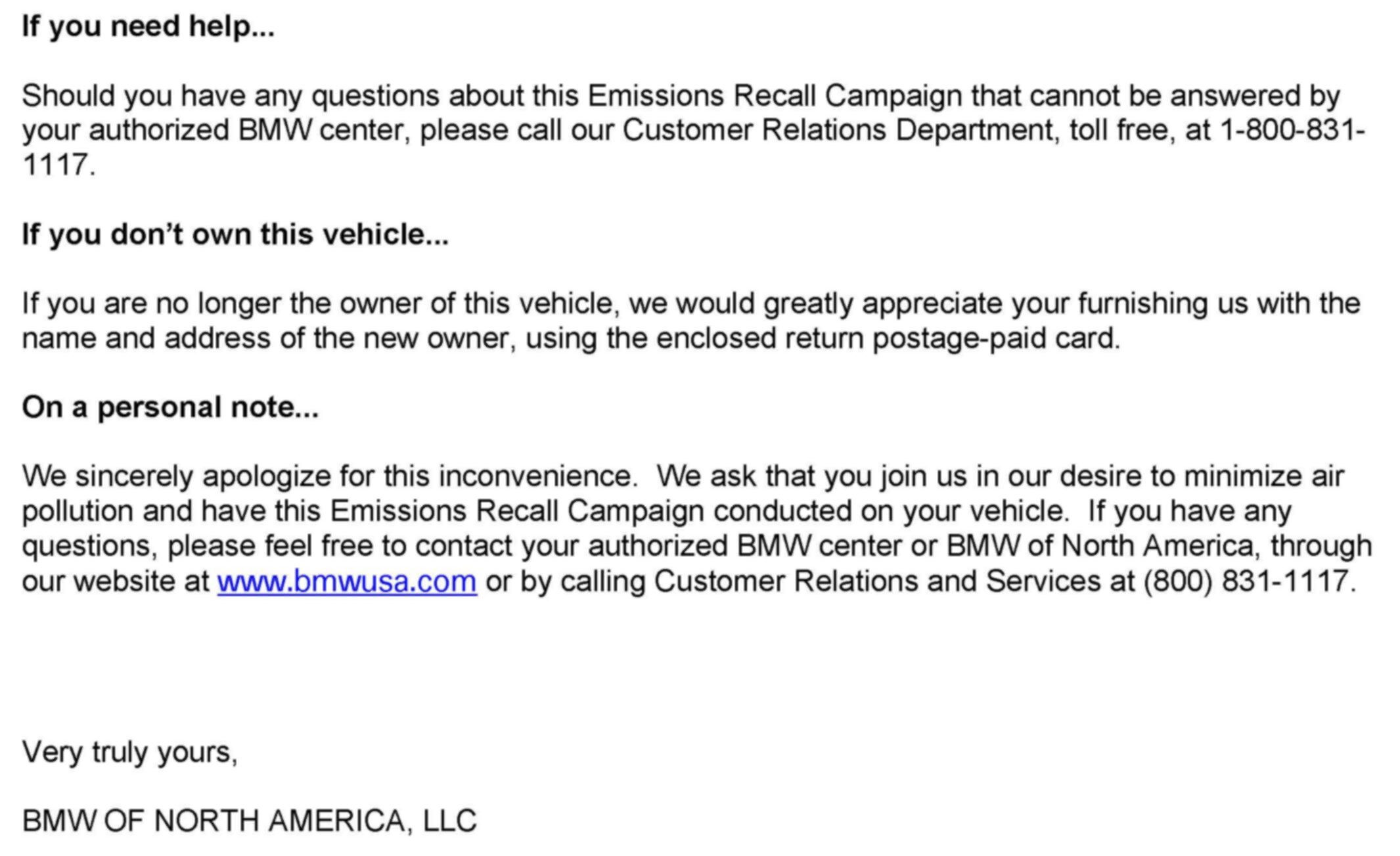Click the phrase "minimize air" in last paragraph

(x=1263, y=476)
